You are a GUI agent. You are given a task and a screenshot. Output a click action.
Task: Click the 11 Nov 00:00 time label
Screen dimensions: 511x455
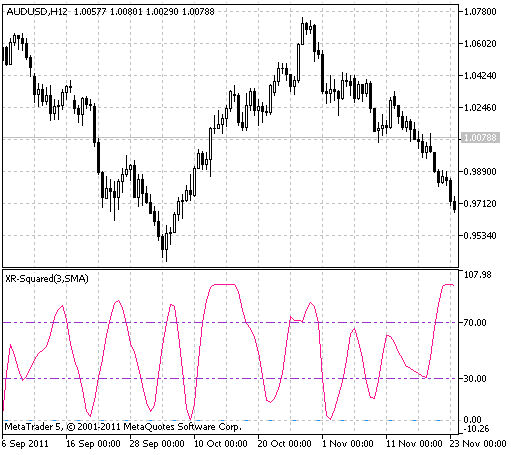(414, 444)
